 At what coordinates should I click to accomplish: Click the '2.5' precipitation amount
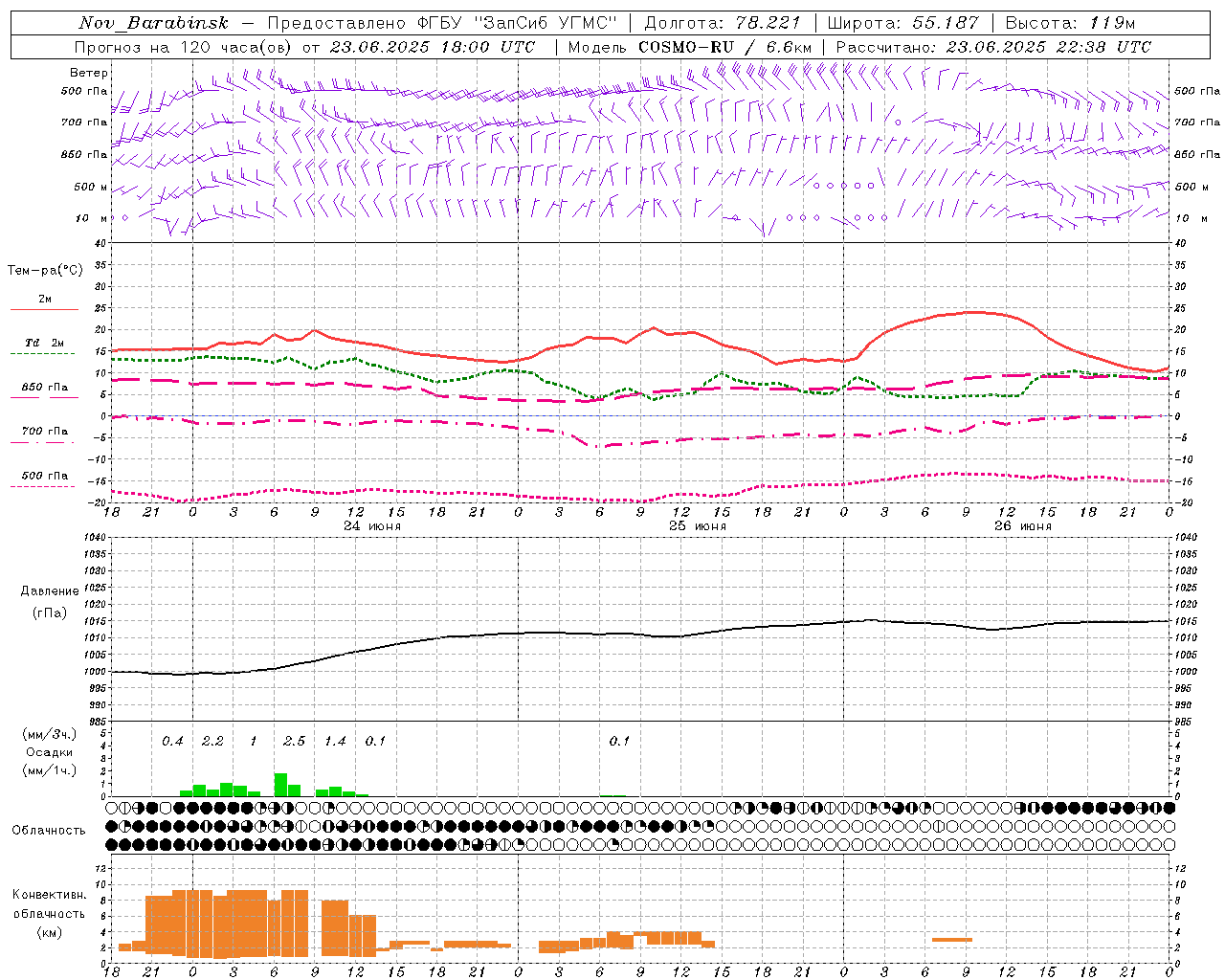pos(294,741)
